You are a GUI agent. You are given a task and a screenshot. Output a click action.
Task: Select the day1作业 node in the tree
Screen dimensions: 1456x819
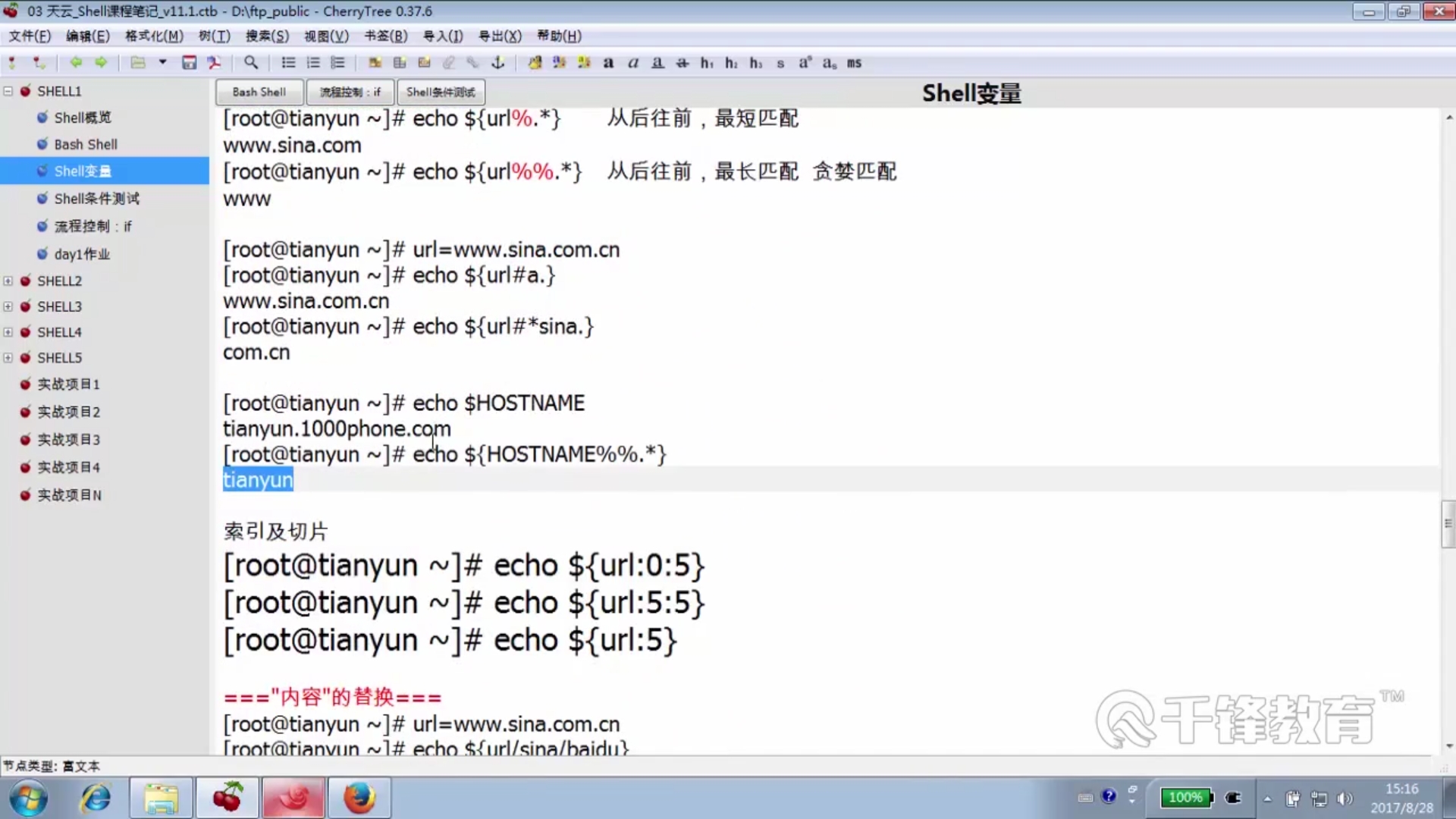coord(82,254)
